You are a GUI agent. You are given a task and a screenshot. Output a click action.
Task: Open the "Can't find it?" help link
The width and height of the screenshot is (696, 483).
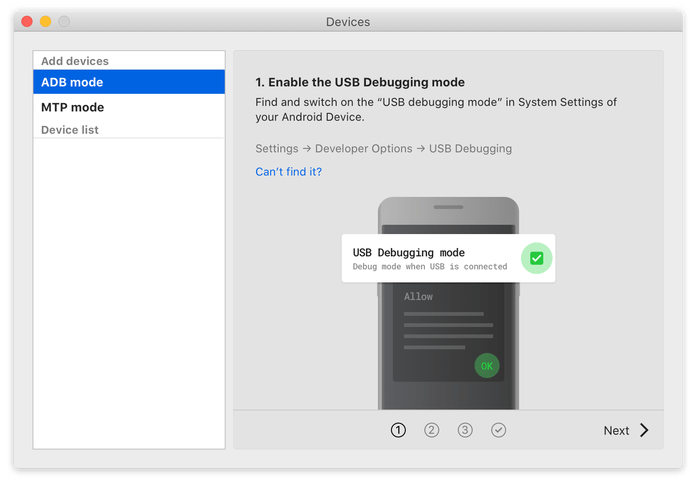[288, 172]
